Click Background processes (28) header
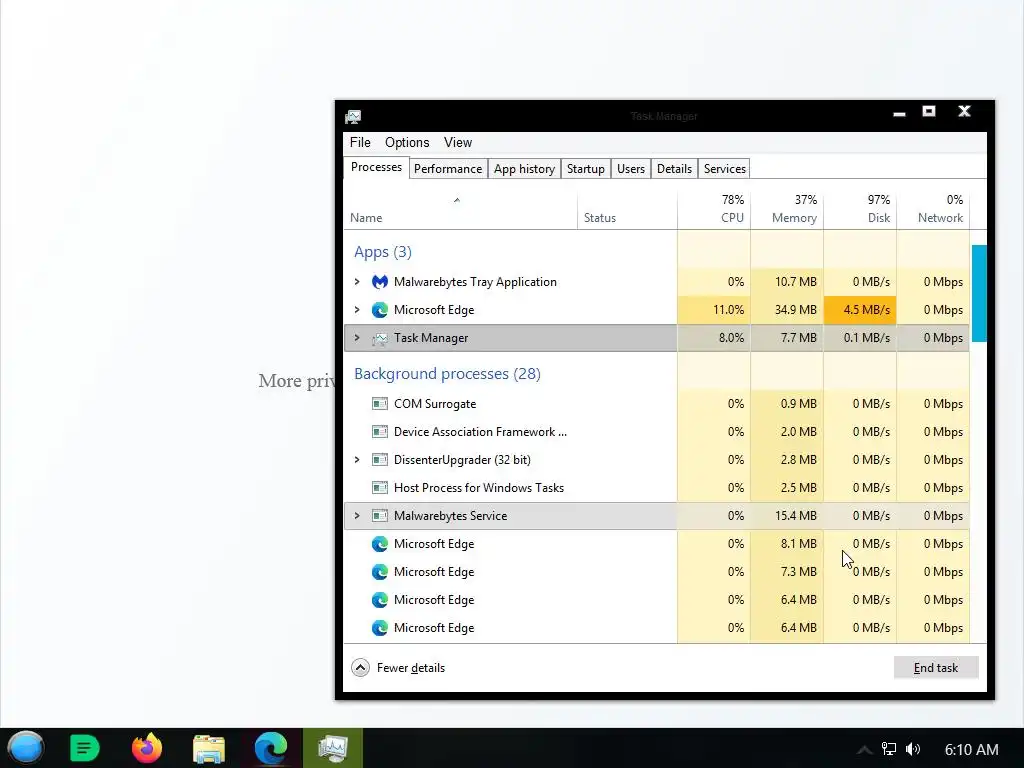 click(x=447, y=374)
